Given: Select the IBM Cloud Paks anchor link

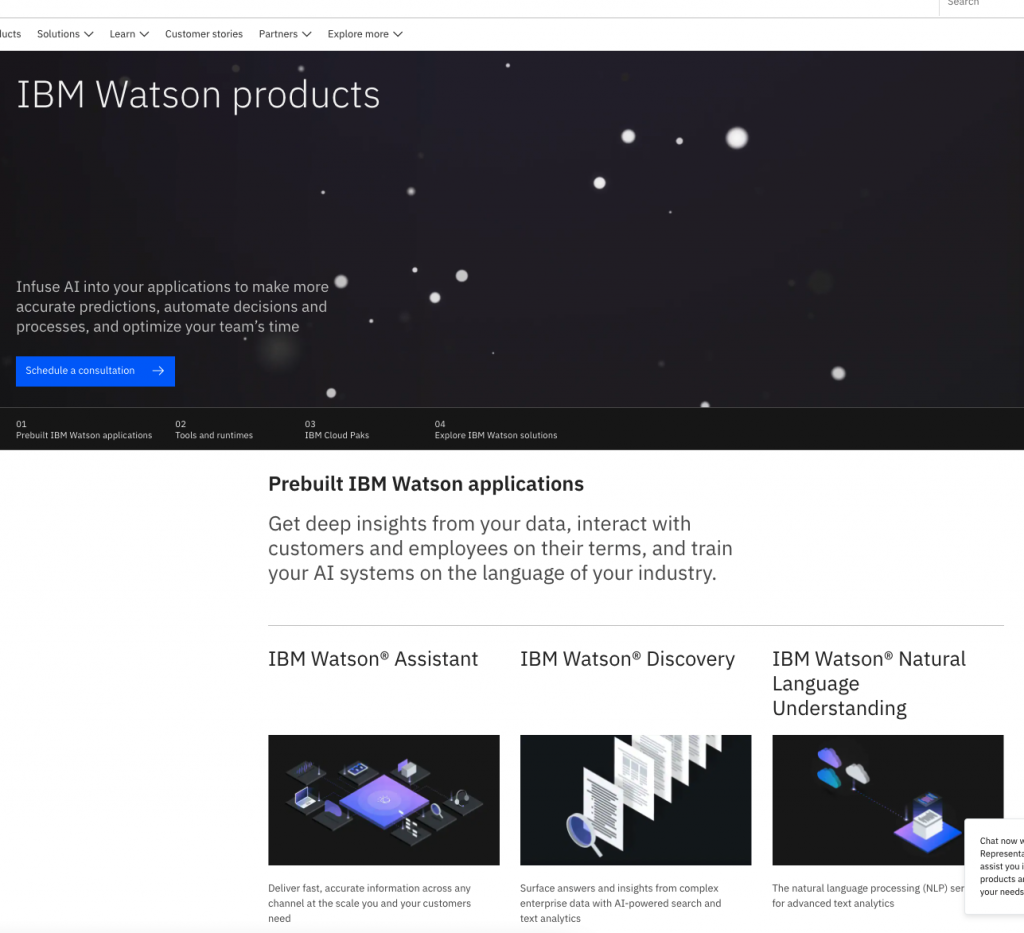Looking at the screenshot, I should pyautogui.click(x=336, y=430).
